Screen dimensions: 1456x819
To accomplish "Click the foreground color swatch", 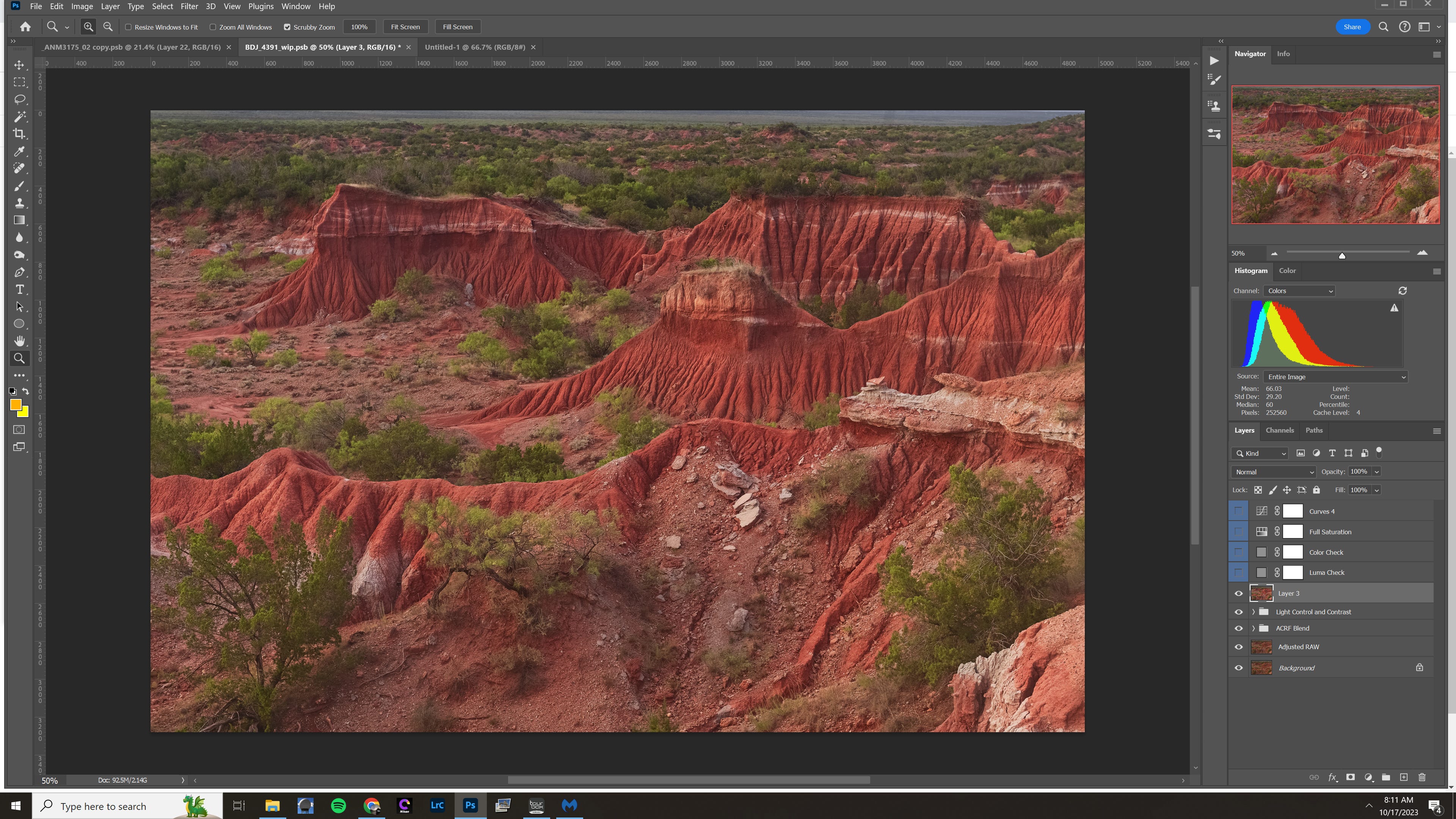I will pos(15,405).
